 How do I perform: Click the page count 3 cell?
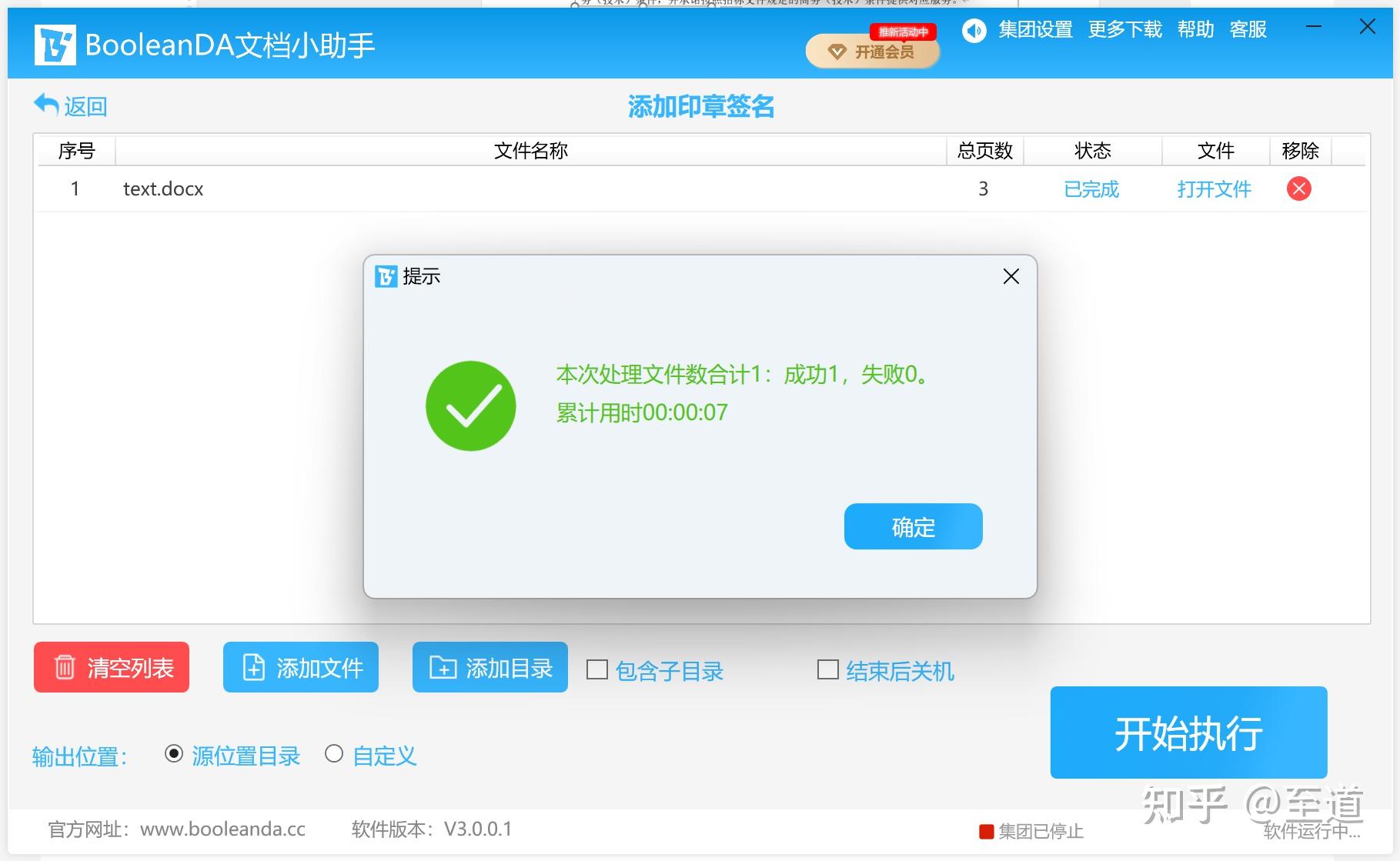[983, 189]
